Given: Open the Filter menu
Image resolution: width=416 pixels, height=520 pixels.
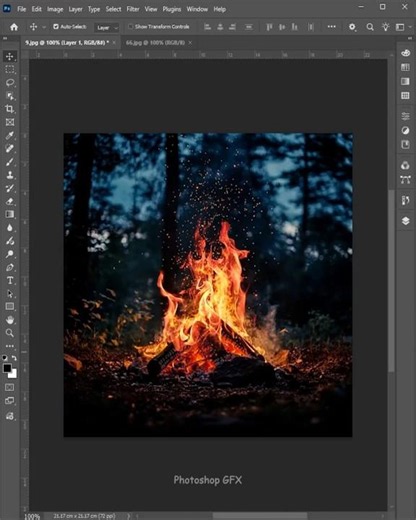Looking at the screenshot, I should pos(133,9).
